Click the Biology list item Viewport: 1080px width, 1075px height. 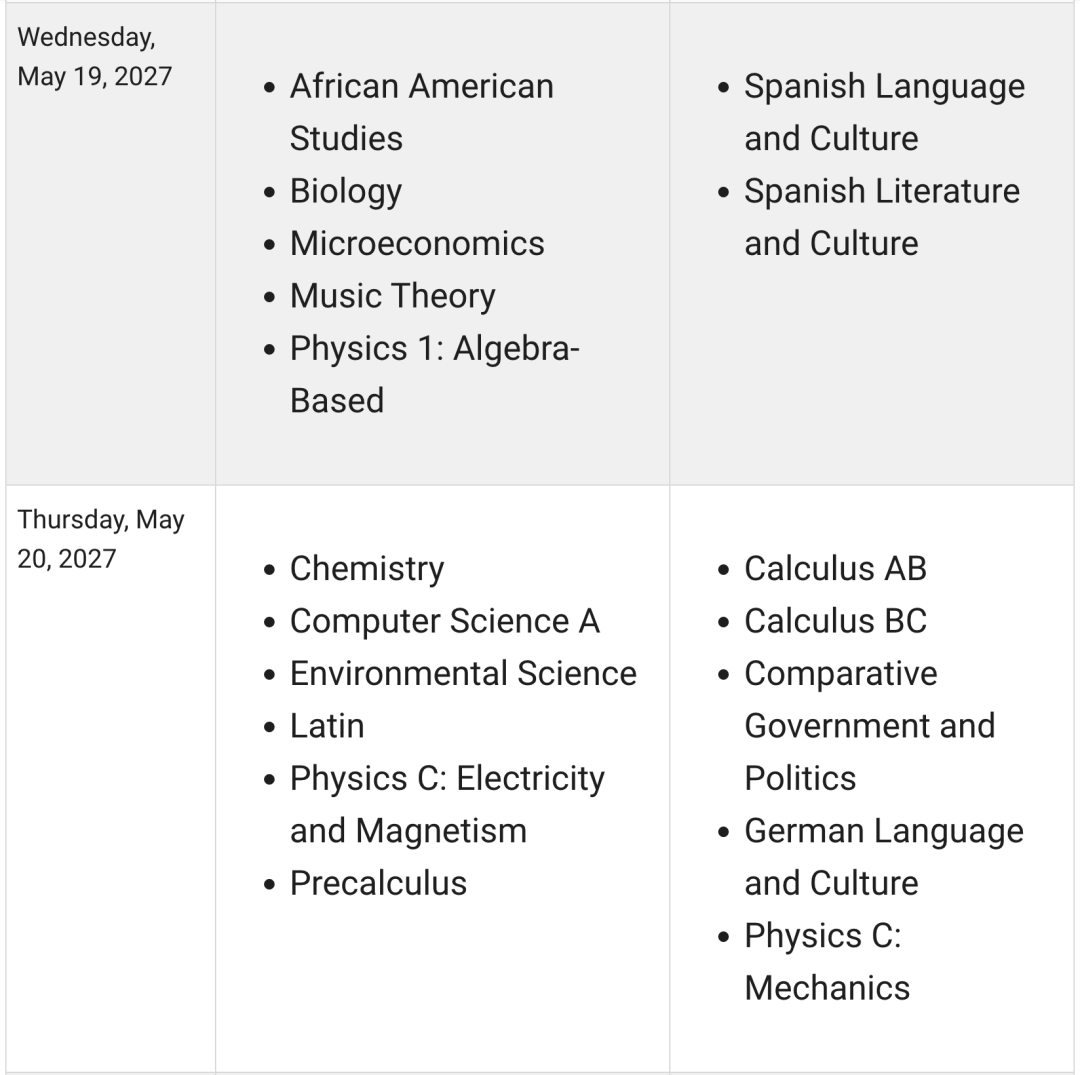tap(346, 191)
